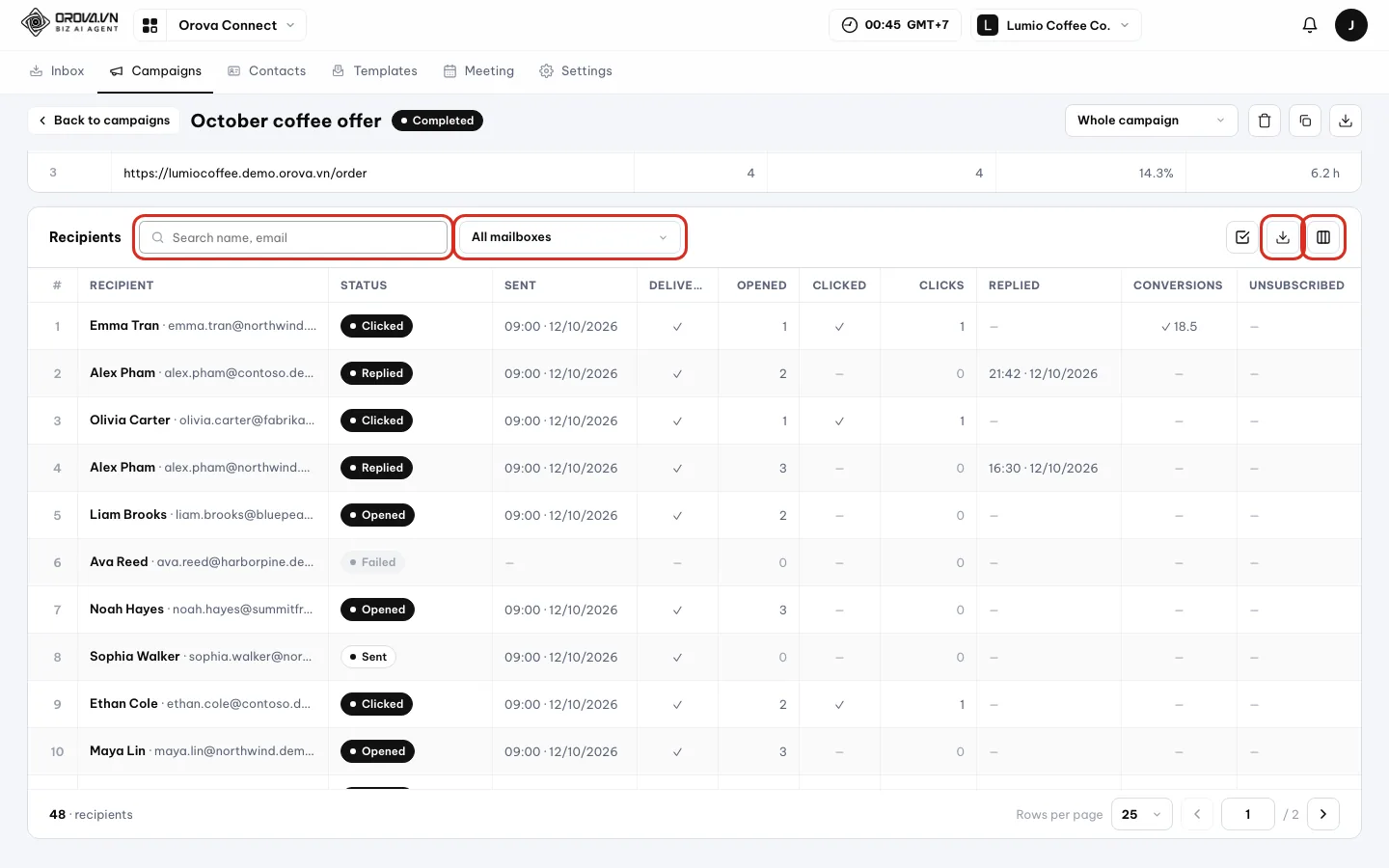Click the Sent status for Sophia Walker
Viewport: 1389px width, 868px height.
click(x=368, y=657)
